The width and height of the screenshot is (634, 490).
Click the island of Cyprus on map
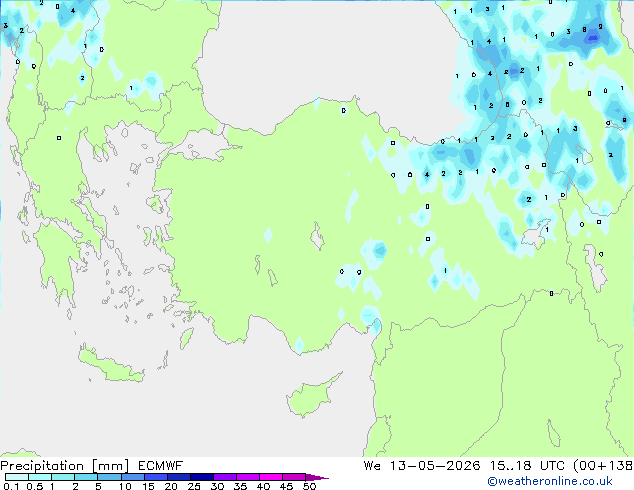pos(309,398)
